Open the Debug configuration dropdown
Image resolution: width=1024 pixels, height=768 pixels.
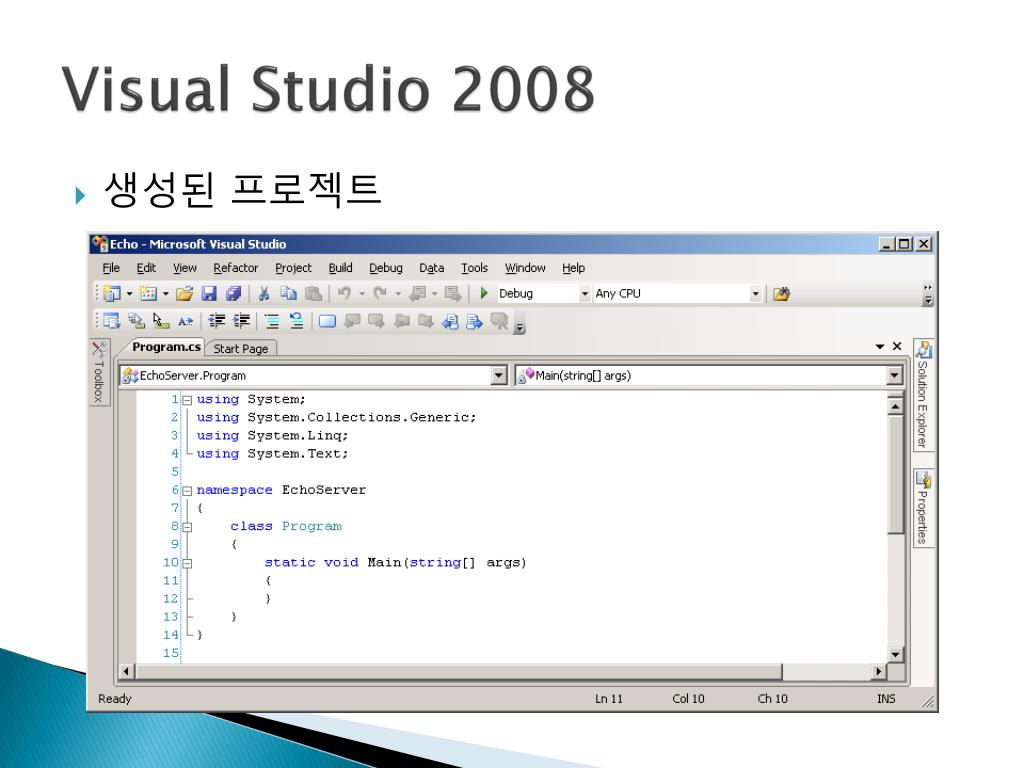click(584, 294)
